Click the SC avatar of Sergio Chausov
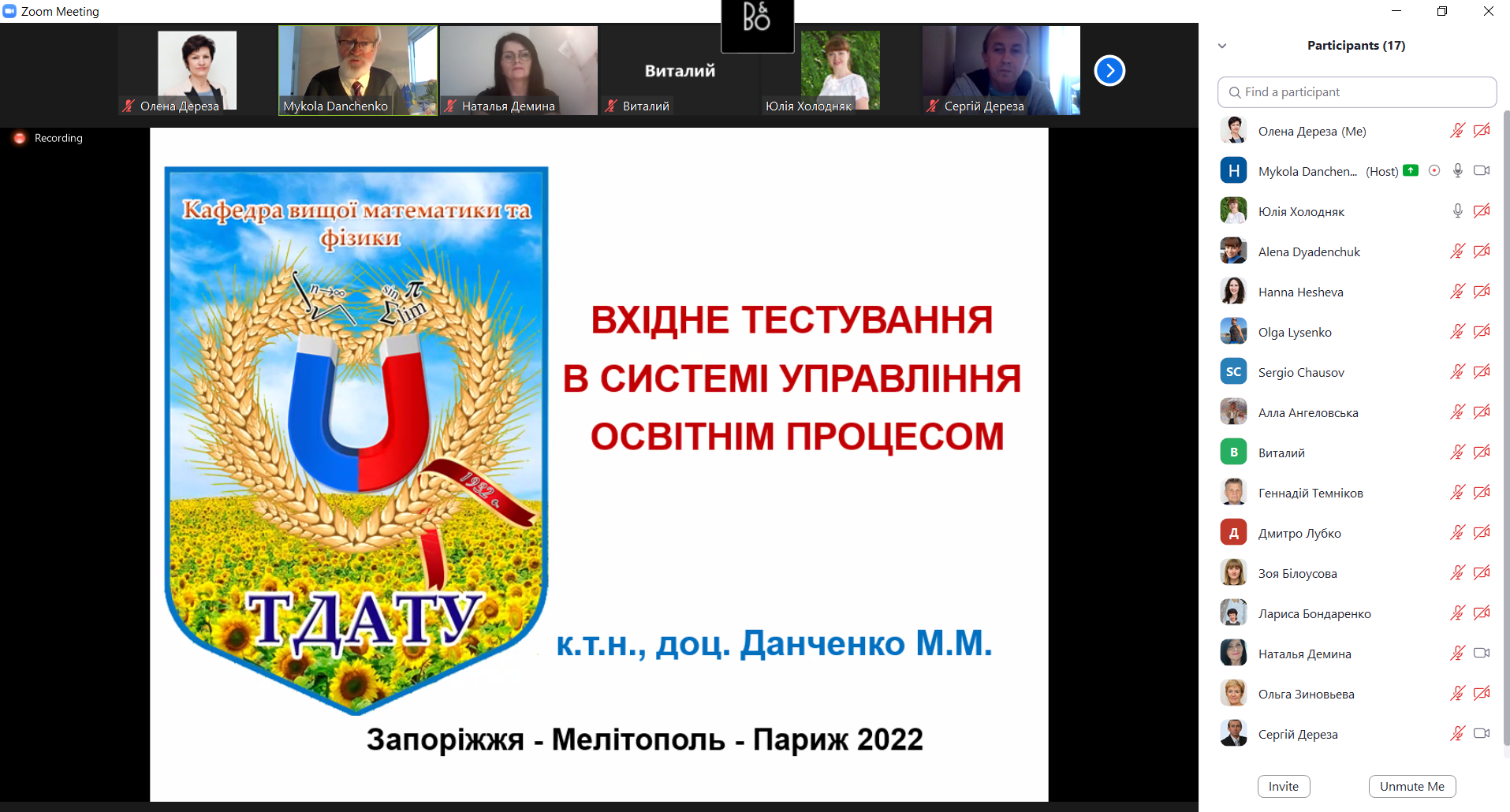Image resolution: width=1510 pixels, height=812 pixels. (1233, 372)
